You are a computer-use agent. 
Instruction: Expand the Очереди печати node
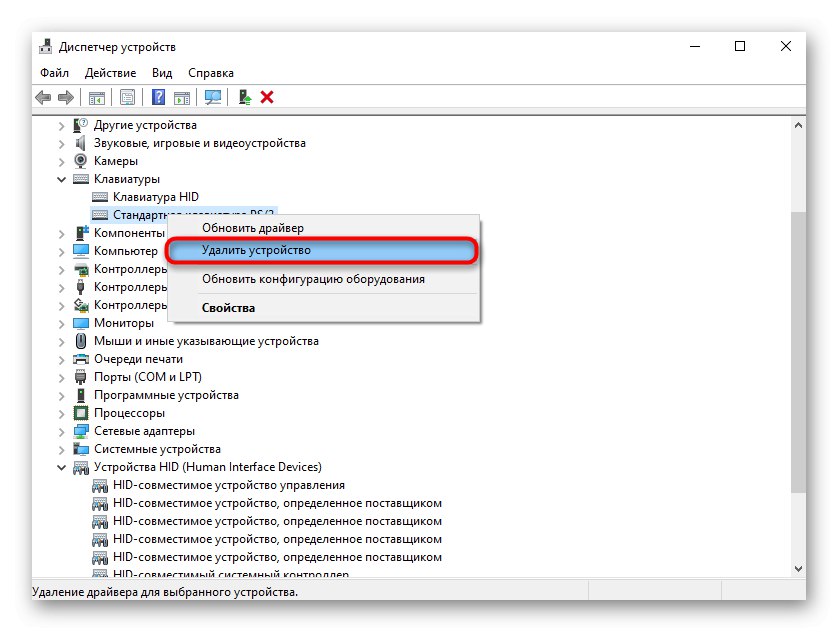[x=61, y=360]
